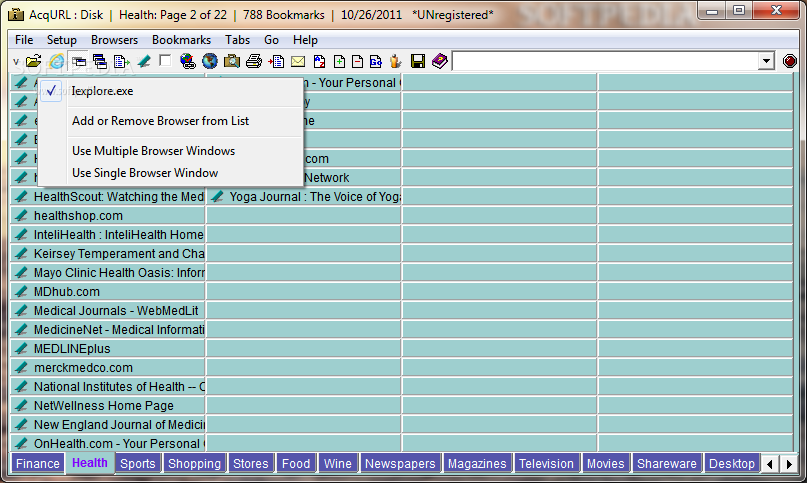Screen dimensions: 807x483
Task: Click the add page green plus icon
Action: coord(339,62)
